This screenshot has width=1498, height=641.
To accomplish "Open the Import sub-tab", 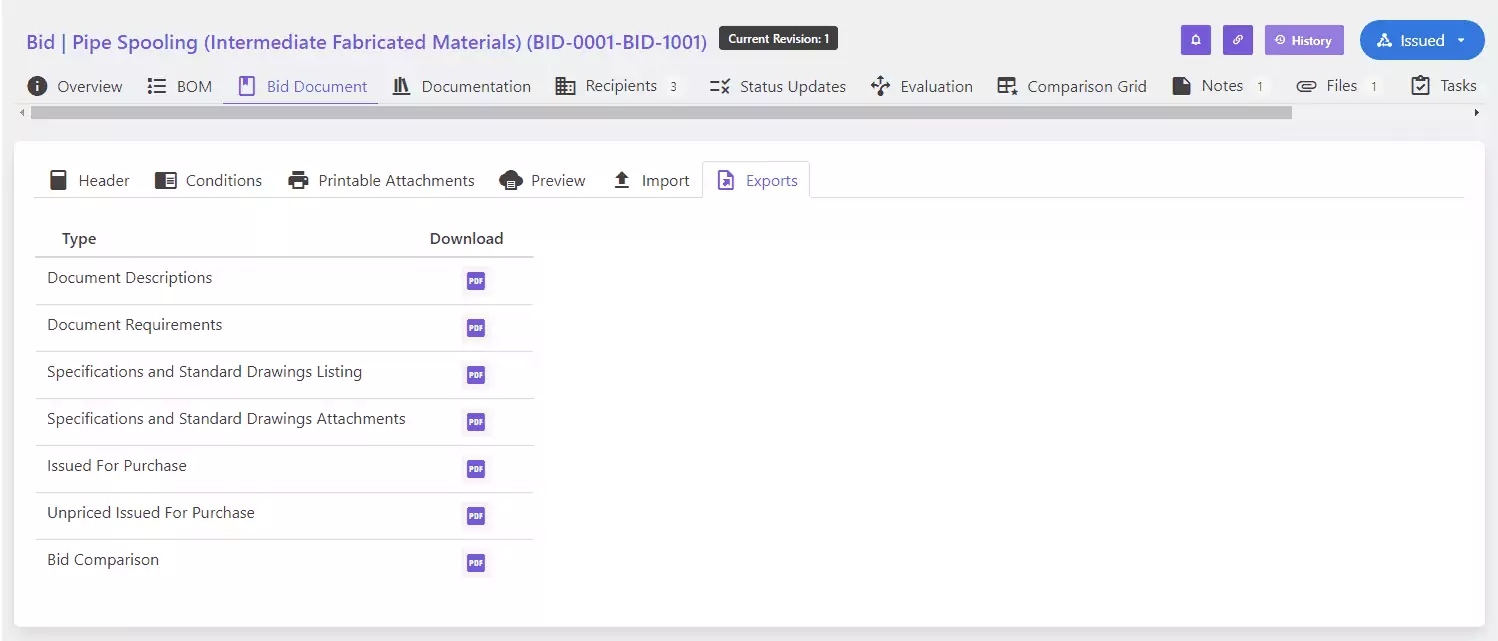I will click(x=651, y=180).
